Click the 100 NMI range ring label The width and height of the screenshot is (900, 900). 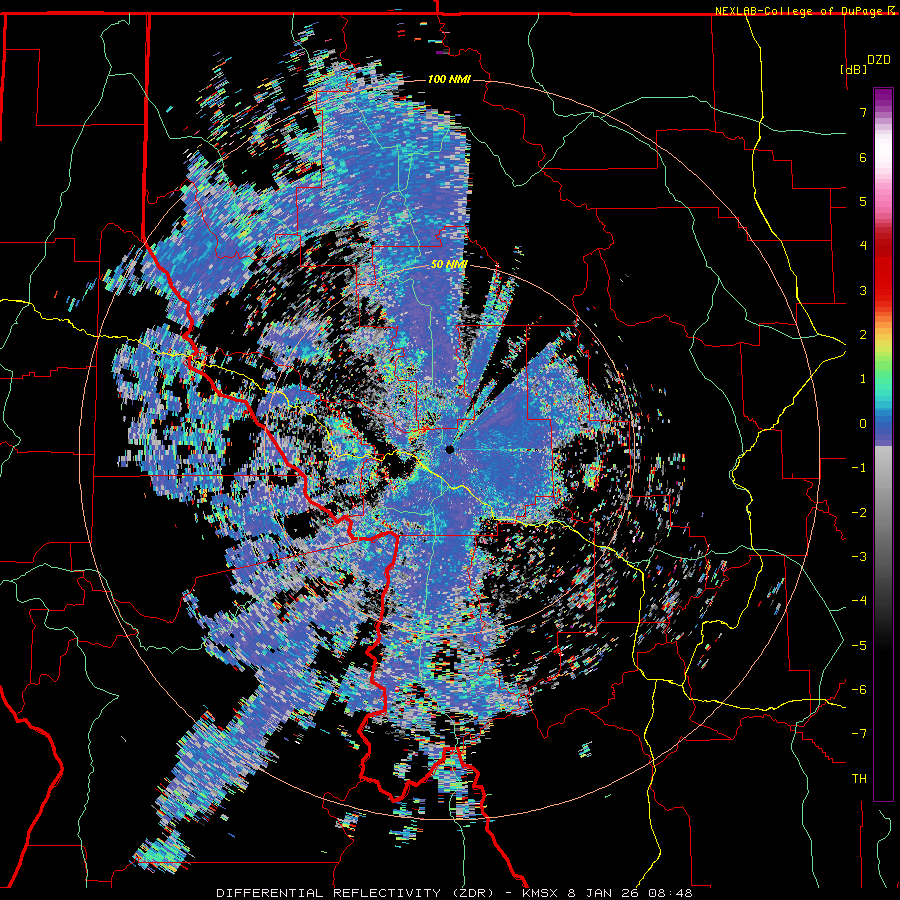click(449, 79)
